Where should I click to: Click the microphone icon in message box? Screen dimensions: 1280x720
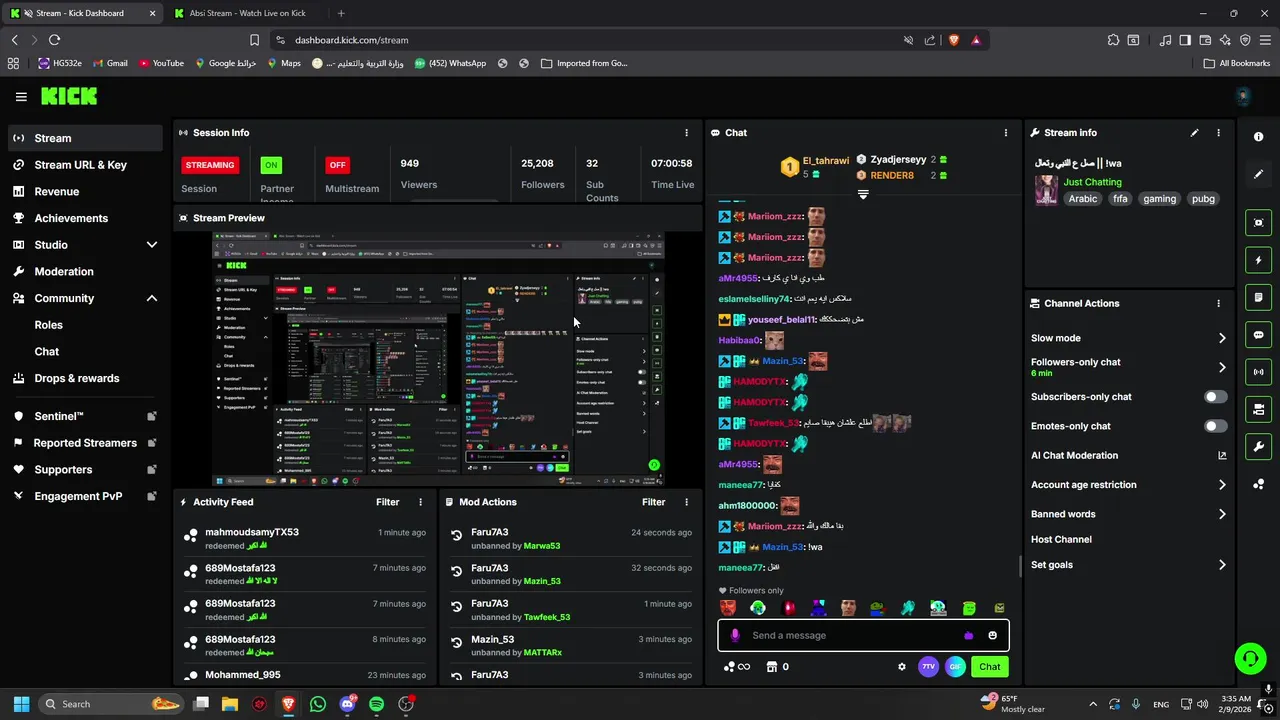click(x=735, y=635)
